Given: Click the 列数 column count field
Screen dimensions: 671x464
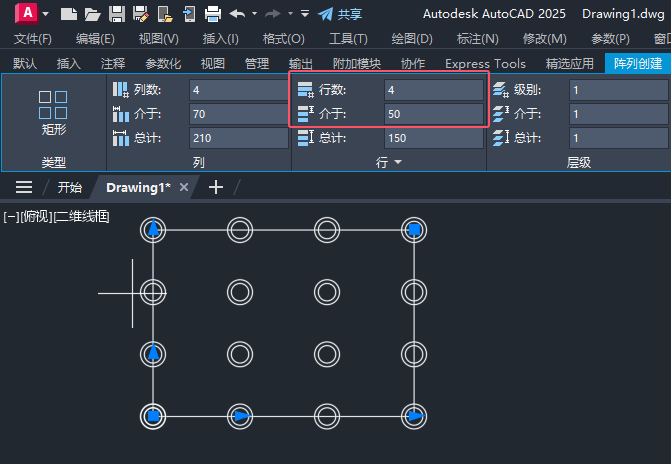Looking at the screenshot, I should coord(238,90).
